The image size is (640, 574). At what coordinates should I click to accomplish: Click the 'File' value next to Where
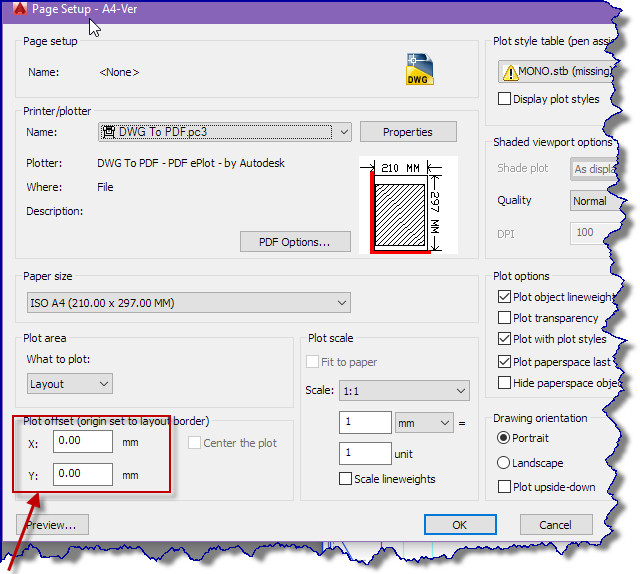(x=105, y=187)
